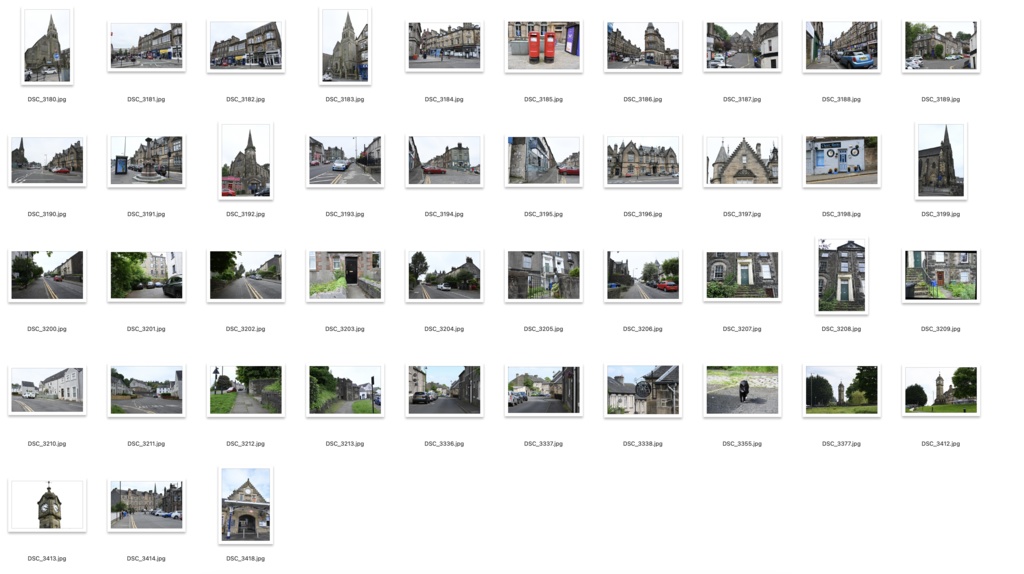Select the DSC_3194.jpg thumbnail

[444, 161]
